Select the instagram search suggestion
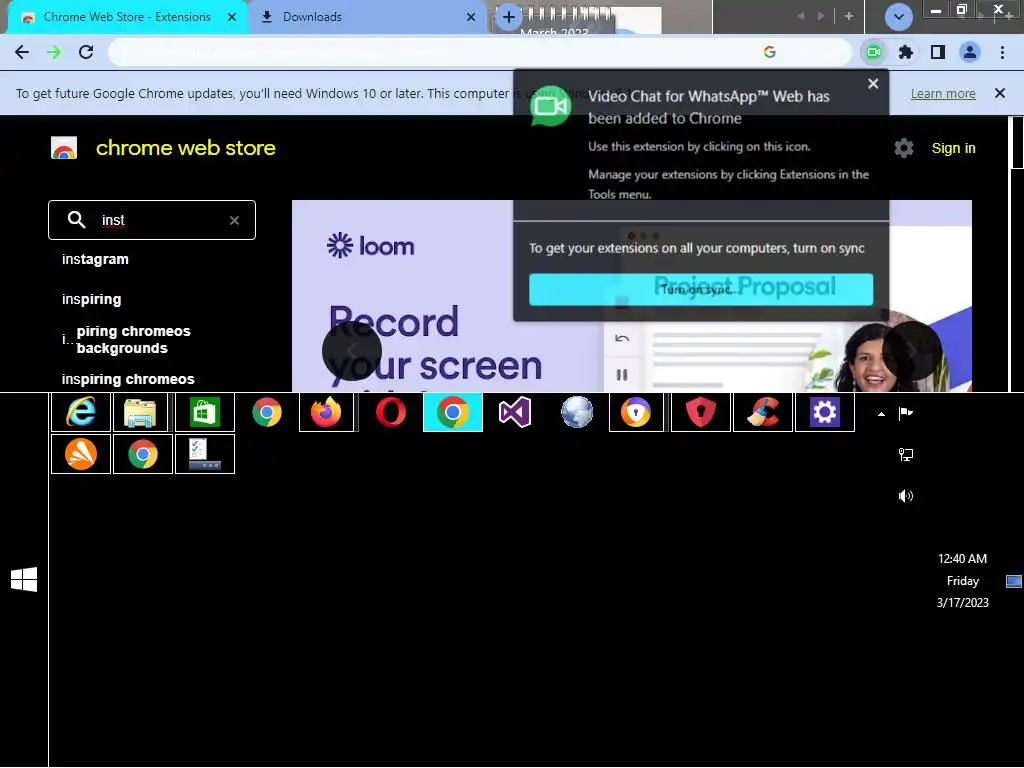 95,259
